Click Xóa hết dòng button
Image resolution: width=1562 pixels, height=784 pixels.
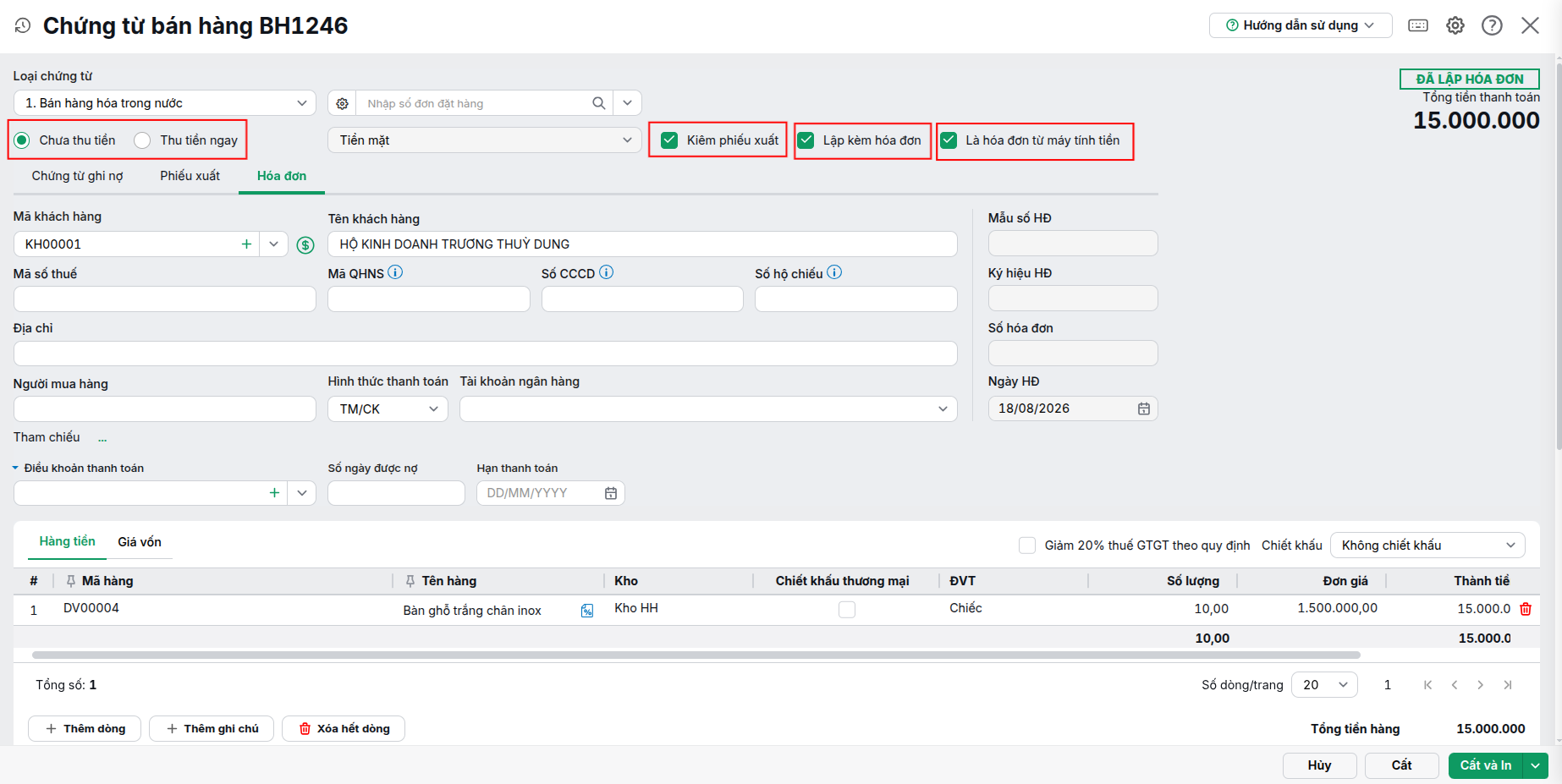coord(344,729)
